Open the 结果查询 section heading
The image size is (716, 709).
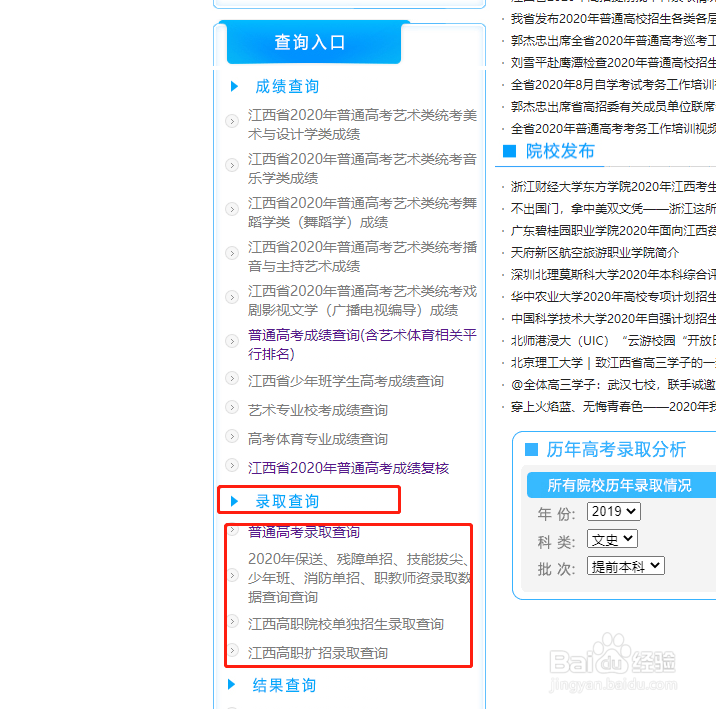coord(284,685)
